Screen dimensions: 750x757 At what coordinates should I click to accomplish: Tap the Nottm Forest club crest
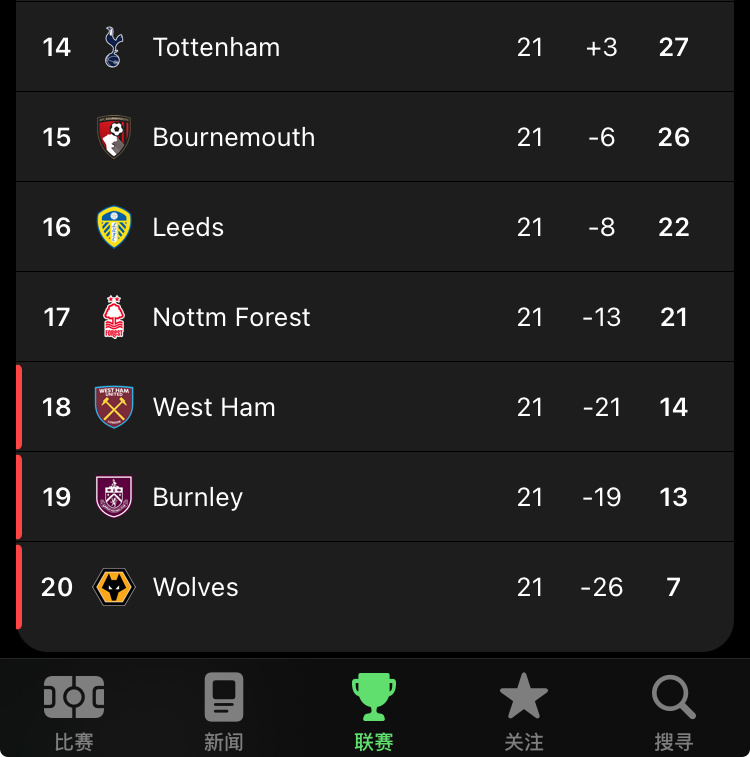114,317
